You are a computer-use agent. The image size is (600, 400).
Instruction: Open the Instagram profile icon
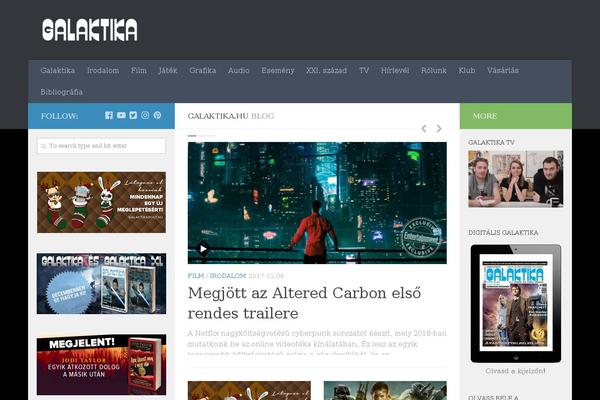145,115
